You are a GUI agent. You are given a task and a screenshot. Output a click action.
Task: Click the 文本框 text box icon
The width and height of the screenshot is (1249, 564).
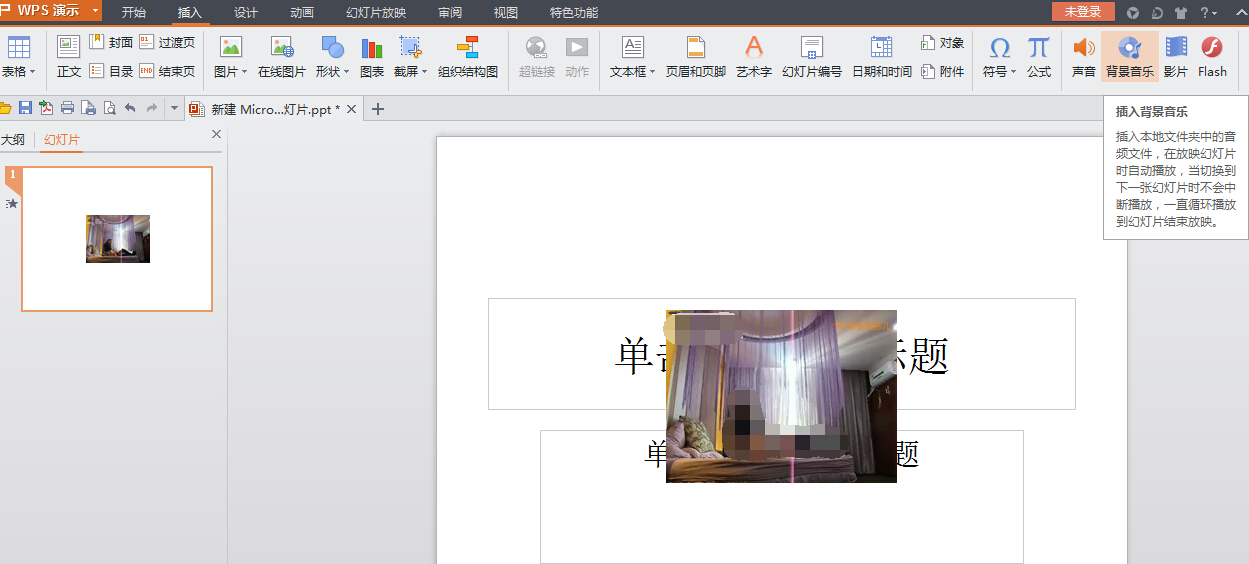point(633,47)
